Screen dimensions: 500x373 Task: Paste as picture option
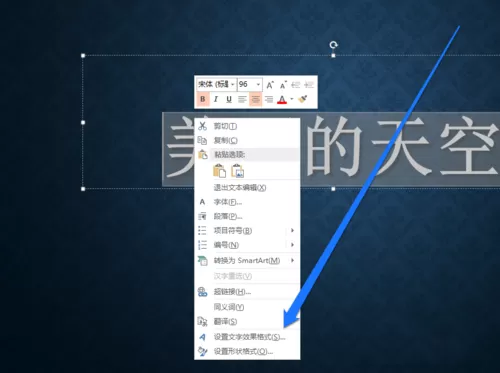point(238,171)
